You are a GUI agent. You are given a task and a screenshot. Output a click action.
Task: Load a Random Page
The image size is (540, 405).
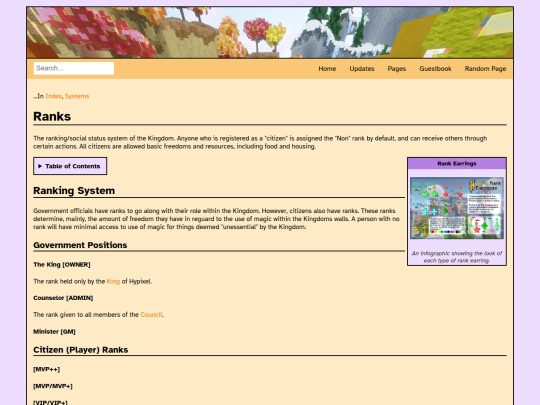click(485, 69)
